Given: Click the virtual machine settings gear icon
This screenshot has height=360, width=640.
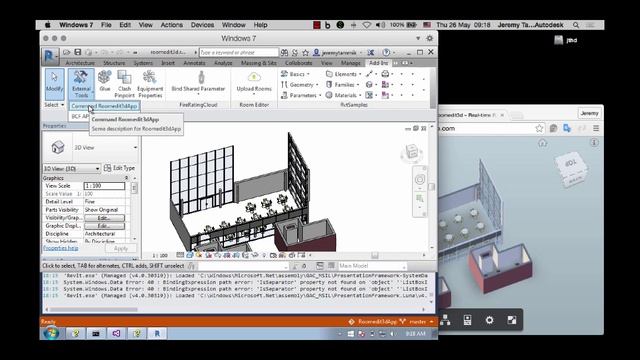Looking at the screenshot, I should (429, 38).
